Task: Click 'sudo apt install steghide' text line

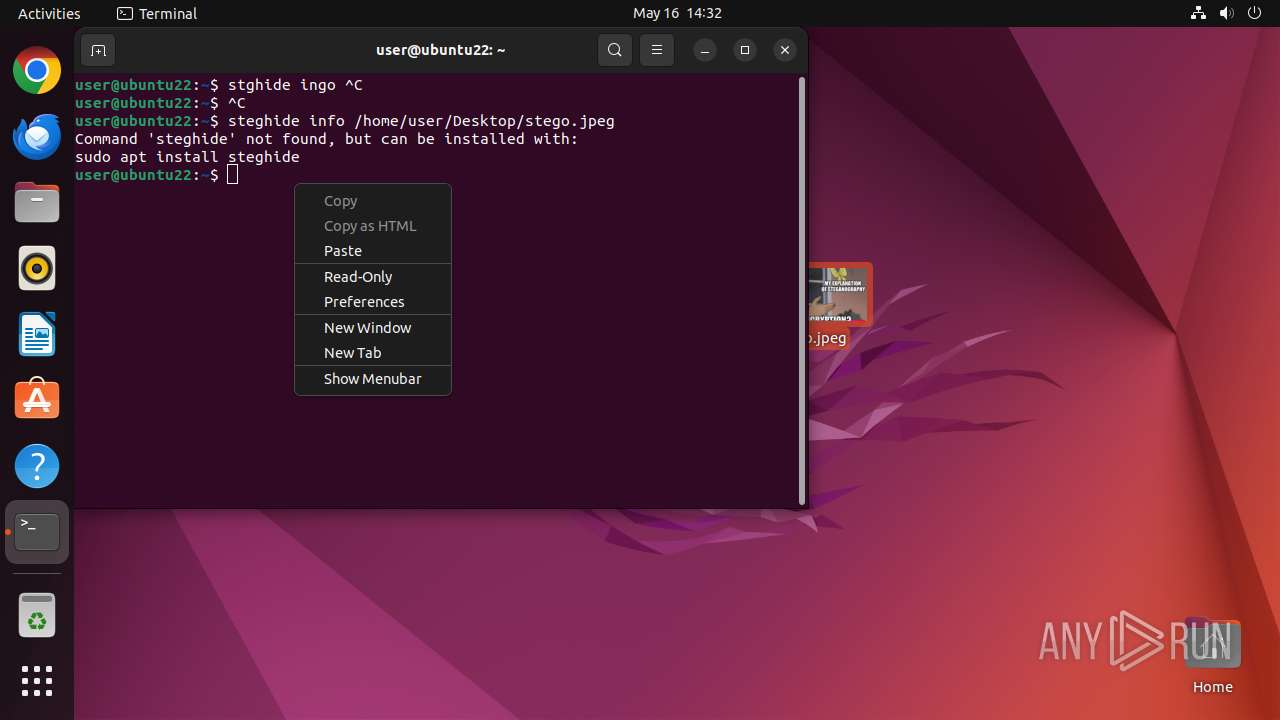Action: tap(187, 157)
